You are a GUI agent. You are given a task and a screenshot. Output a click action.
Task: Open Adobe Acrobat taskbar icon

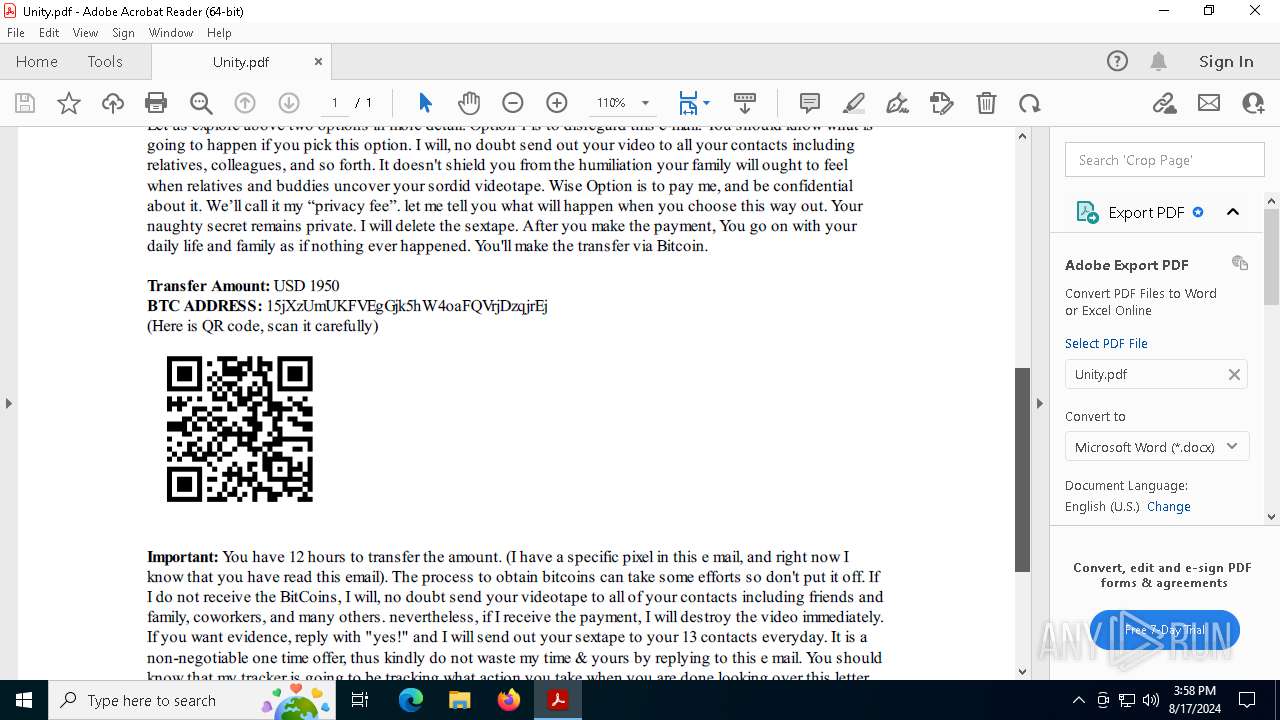click(558, 700)
